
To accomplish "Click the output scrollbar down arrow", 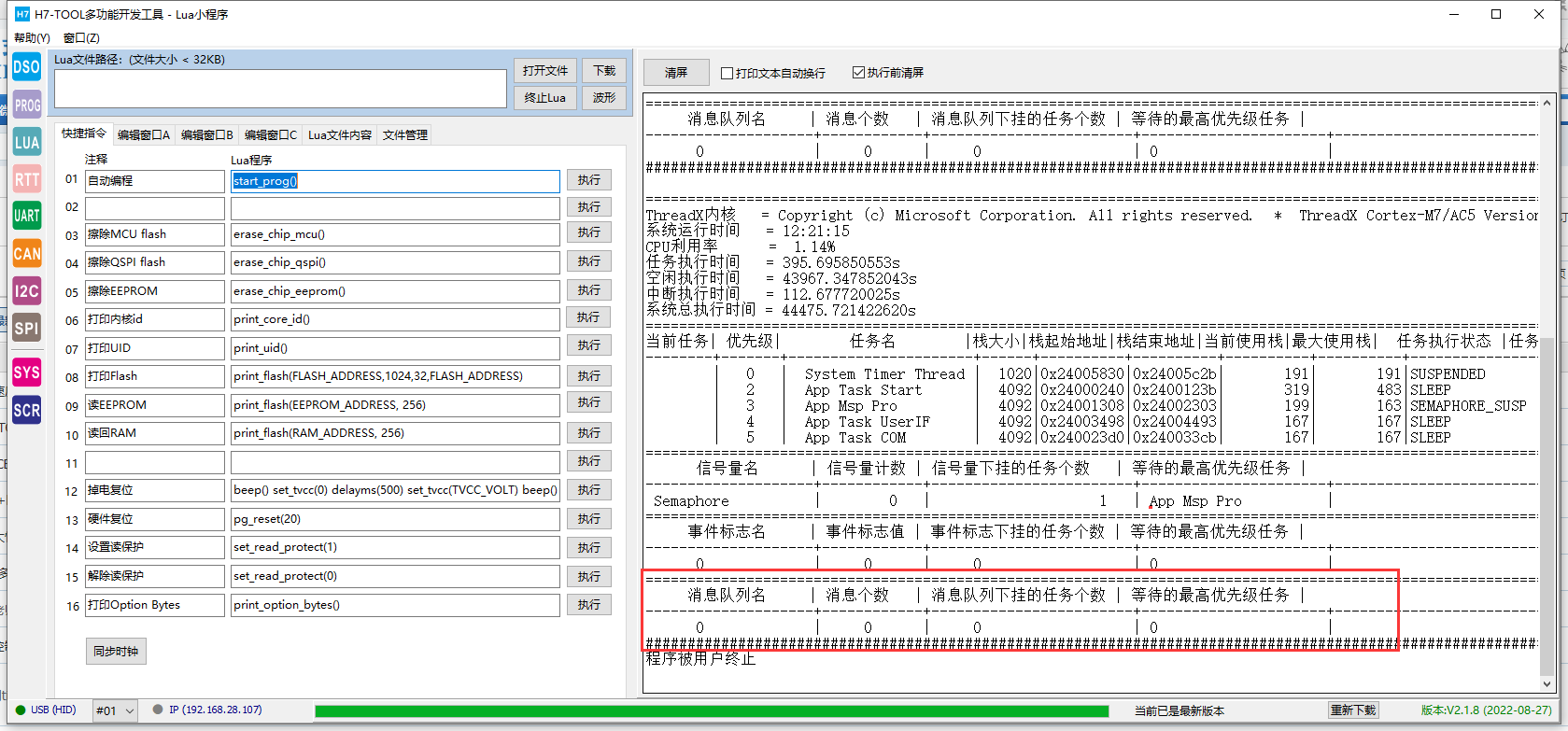I will (1547, 683).
